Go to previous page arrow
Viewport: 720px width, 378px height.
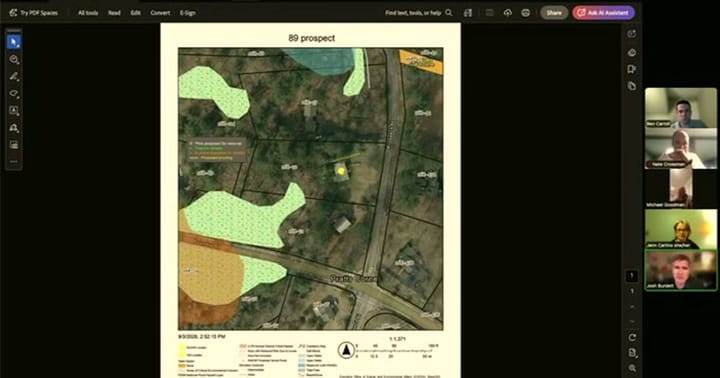click(632, 306)
